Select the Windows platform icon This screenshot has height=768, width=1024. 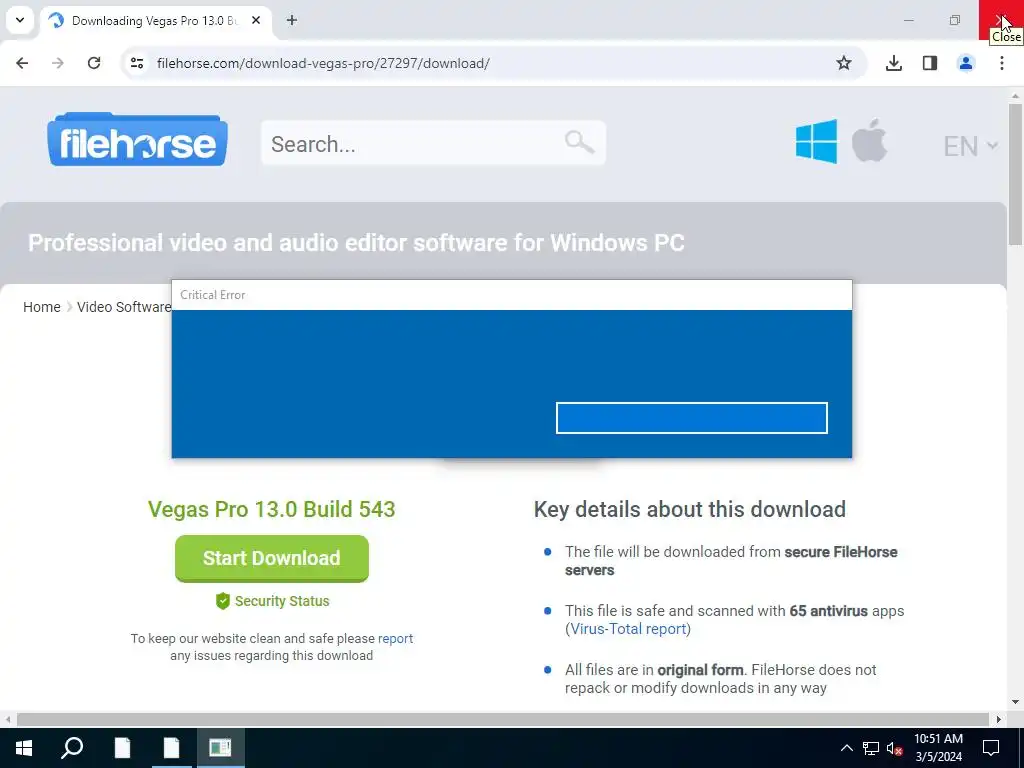(816, 141)
